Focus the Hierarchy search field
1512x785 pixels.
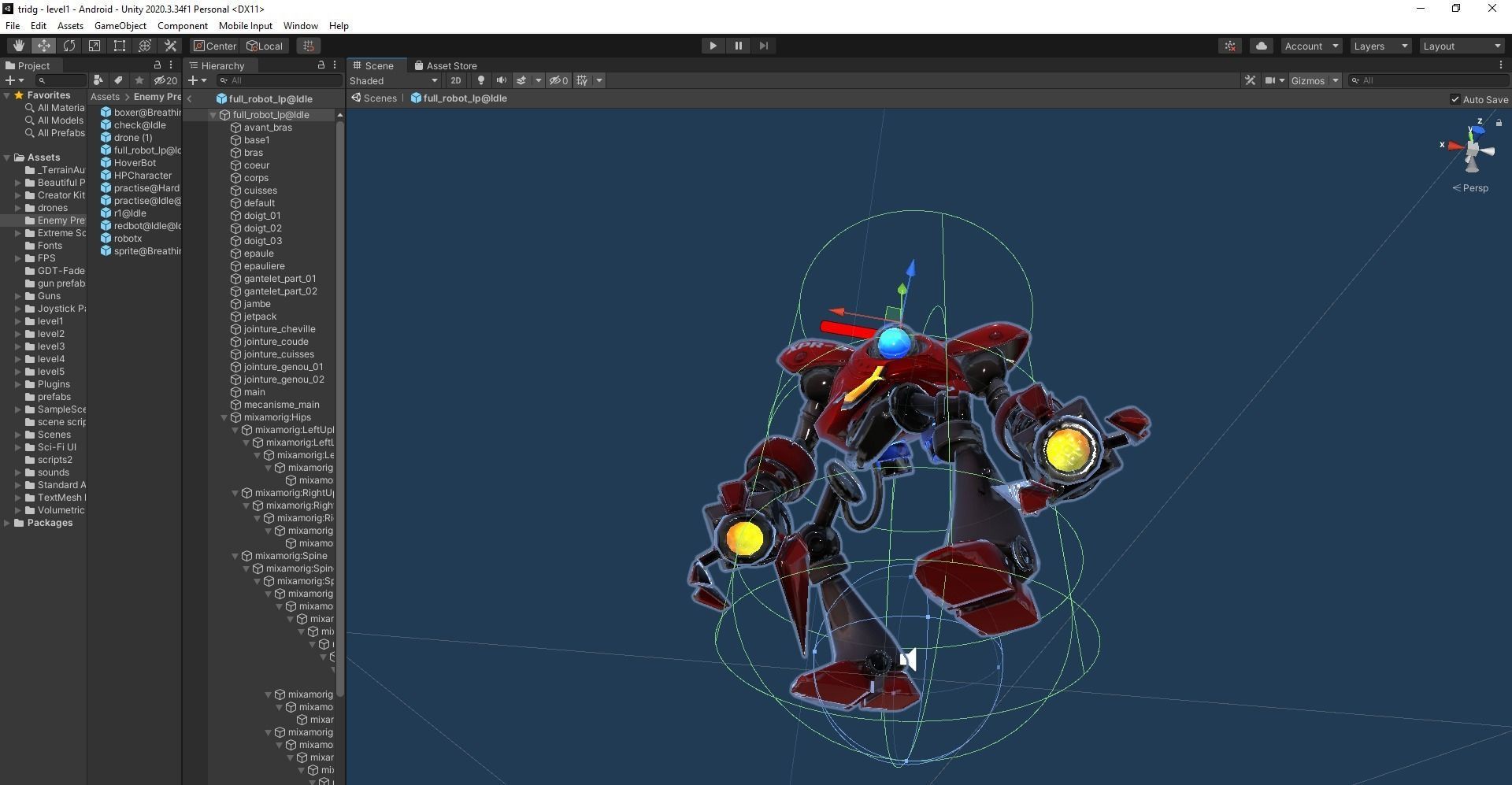280,80
